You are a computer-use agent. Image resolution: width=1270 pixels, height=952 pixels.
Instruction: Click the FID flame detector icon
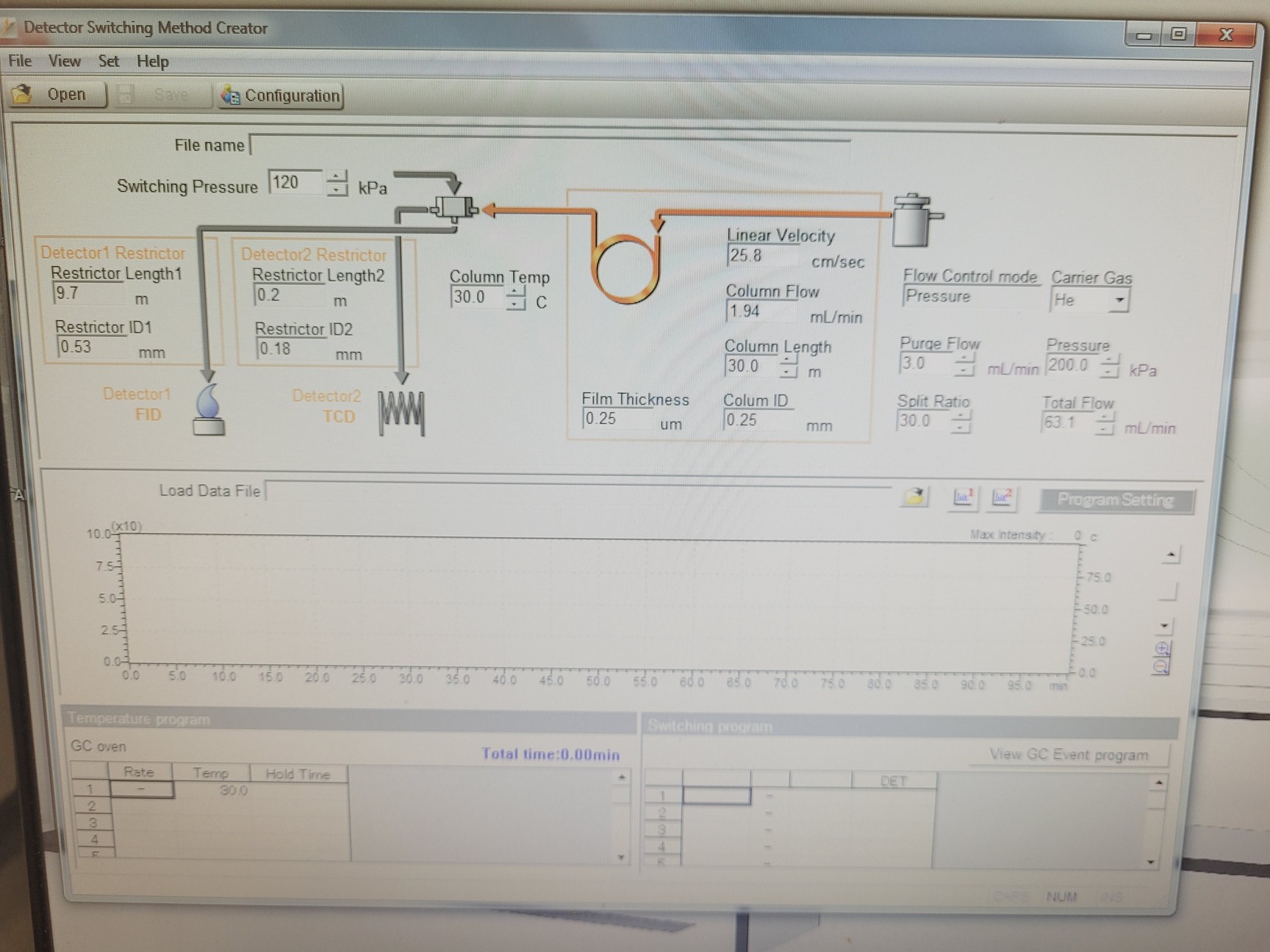pyautogui.click(x=208, y=411)
